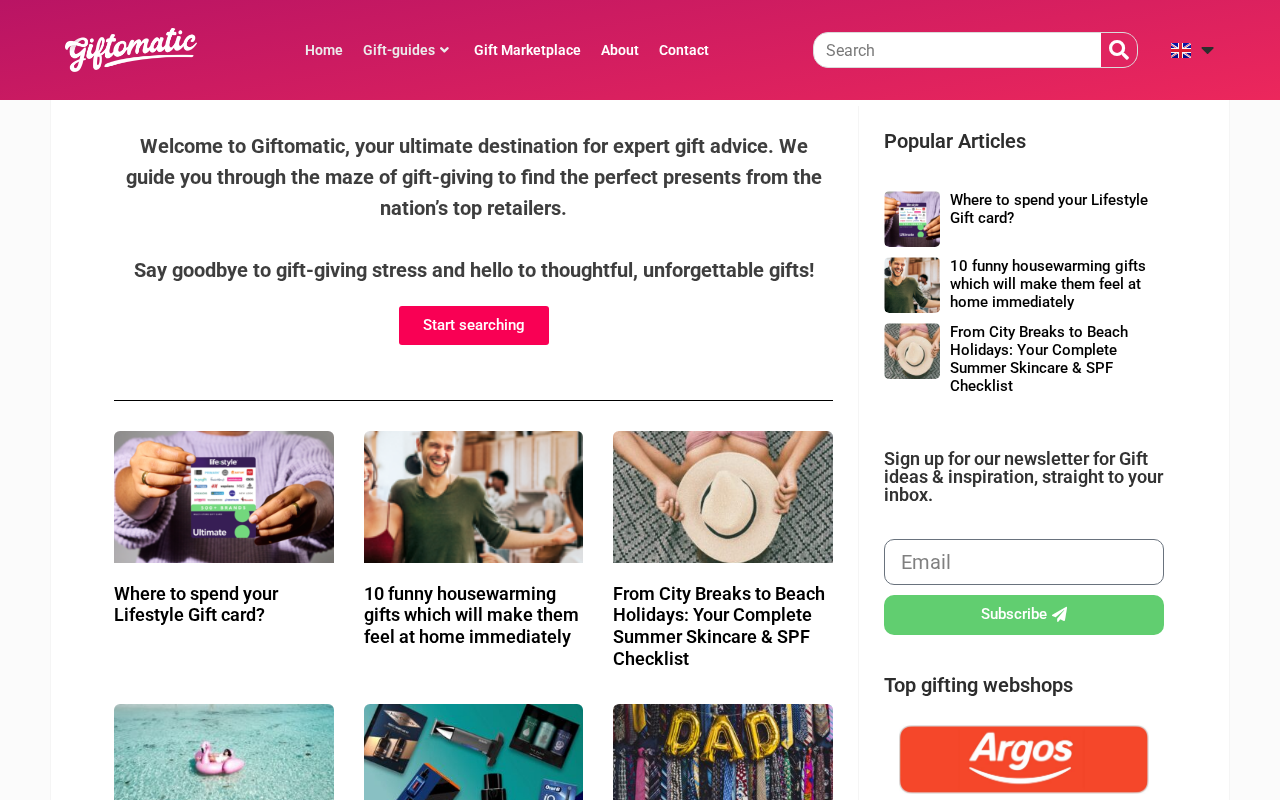Open the Home menu item
Viewport: 1280px width, 800px height.
324,50
